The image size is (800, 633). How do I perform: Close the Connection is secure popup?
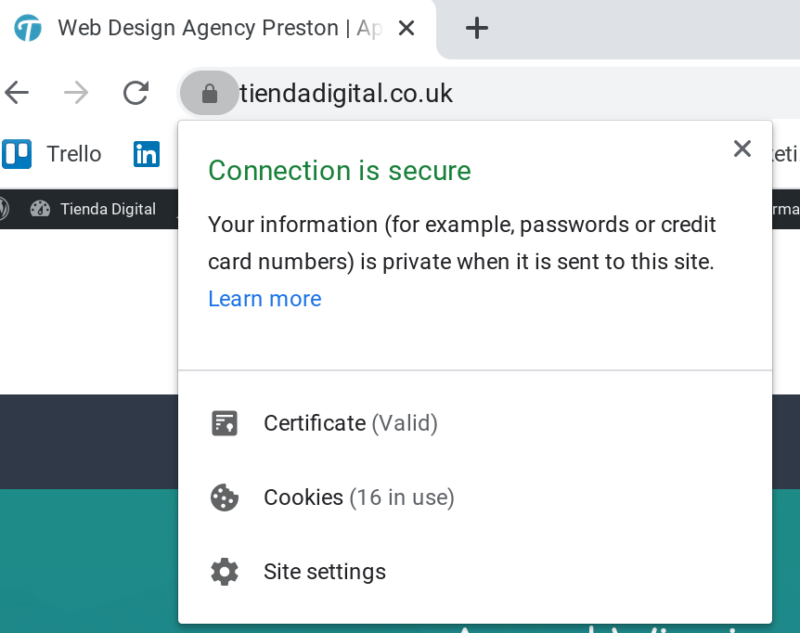click(741, 149)
